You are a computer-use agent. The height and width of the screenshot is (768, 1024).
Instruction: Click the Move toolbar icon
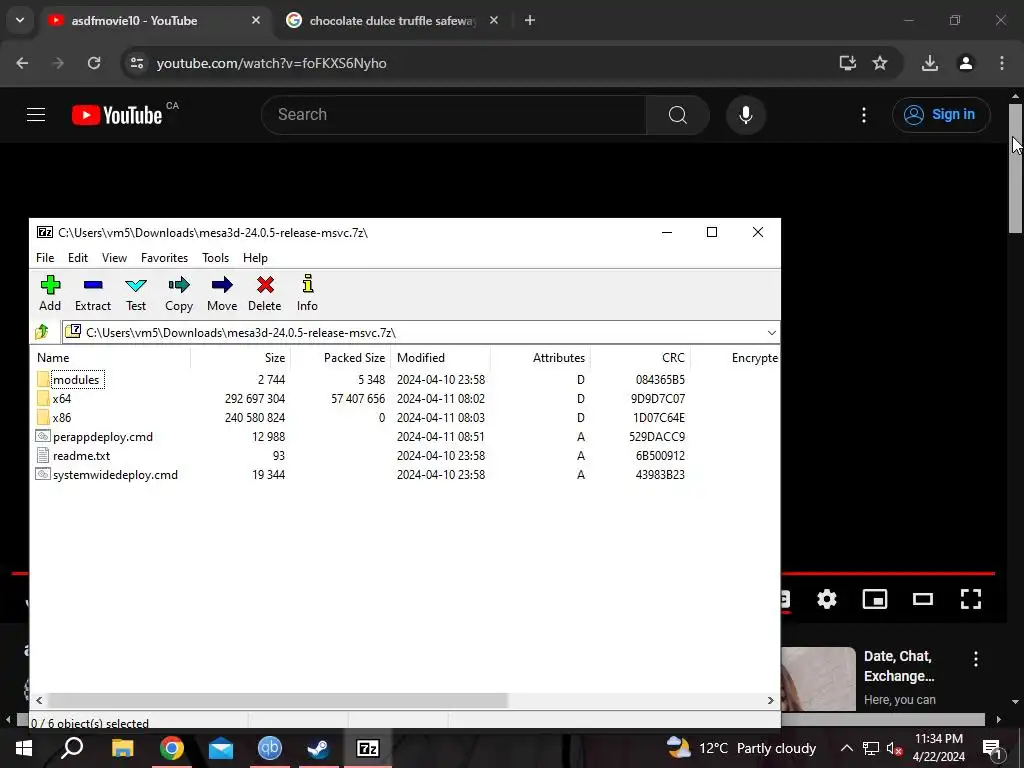pyautogui.click(x=222, y=293)
